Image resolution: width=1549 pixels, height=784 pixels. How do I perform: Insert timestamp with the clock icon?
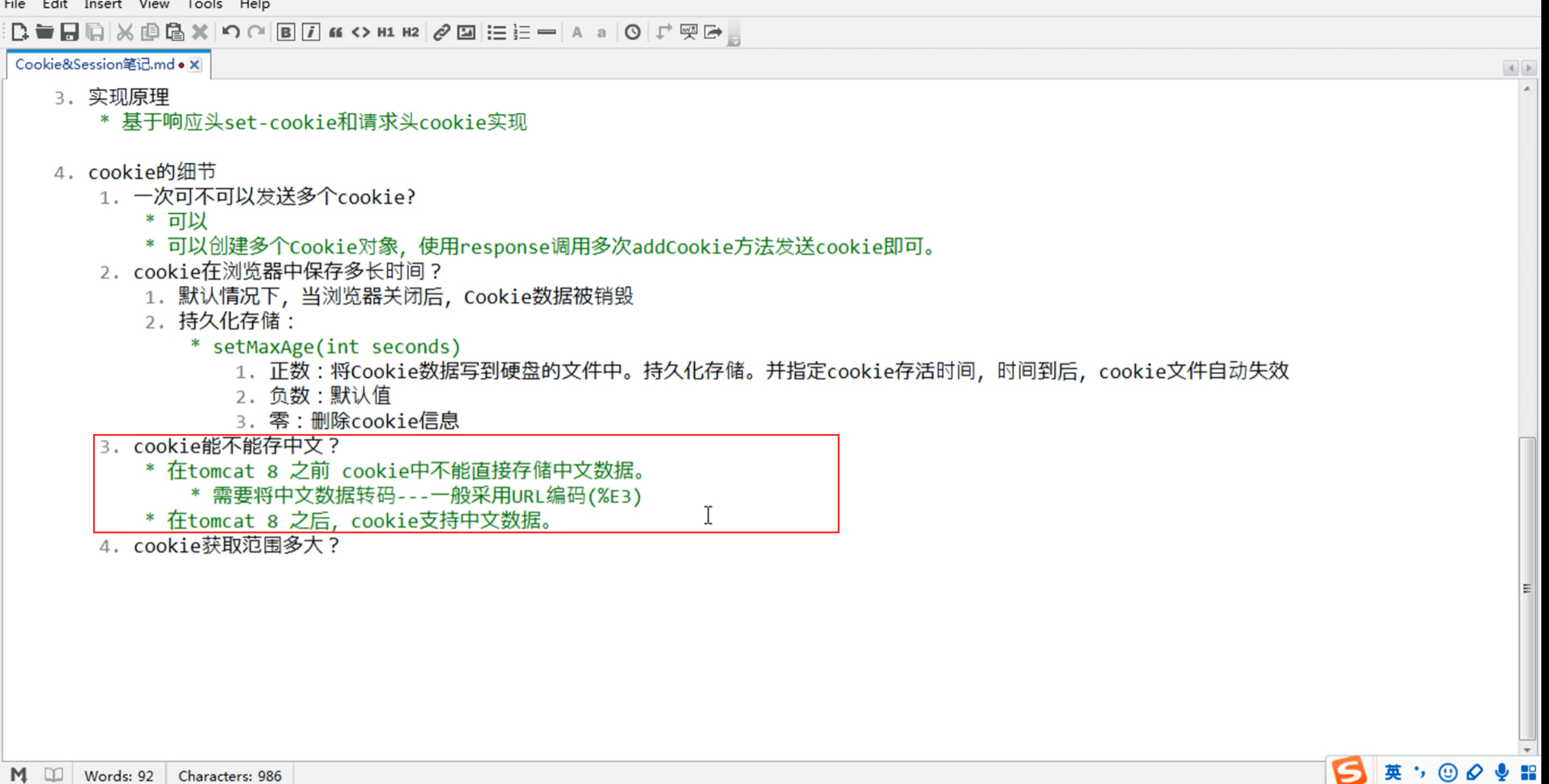[632, 32]
